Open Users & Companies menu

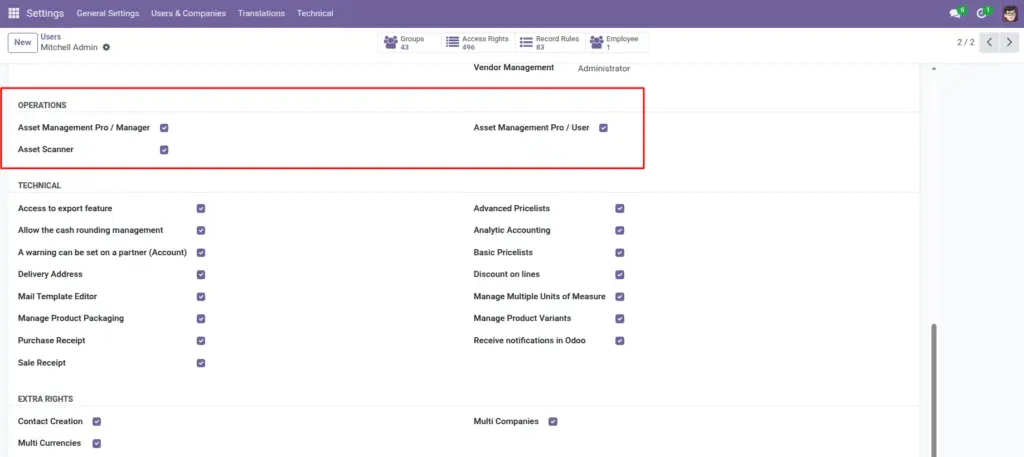[x=188, y=13]
